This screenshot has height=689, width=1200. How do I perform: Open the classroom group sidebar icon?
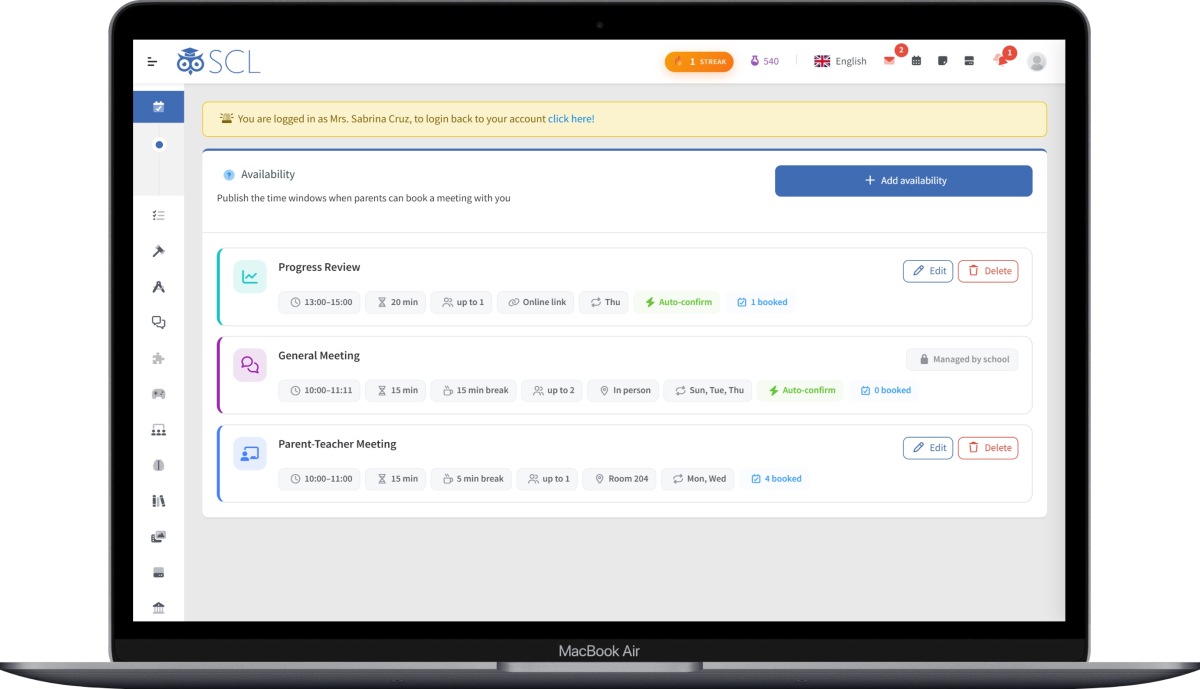(x=158, y=430)
